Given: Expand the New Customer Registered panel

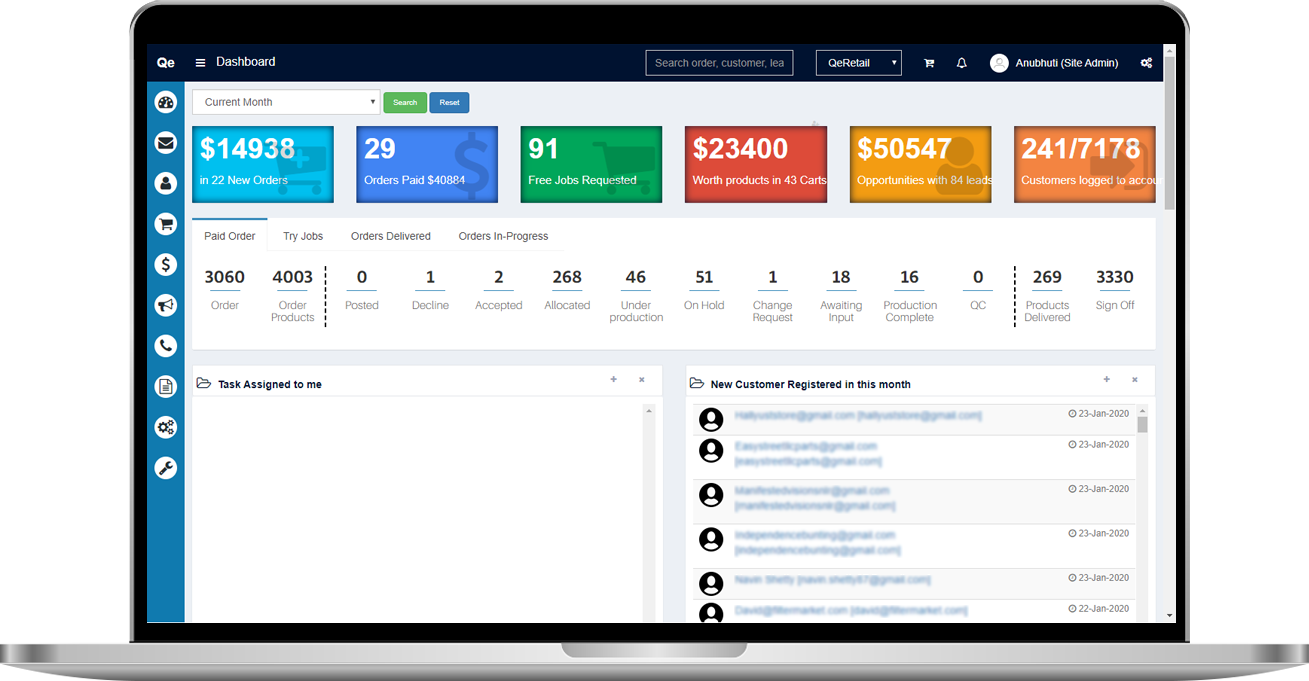Looking at the screenshot, I should point(1107,380).
